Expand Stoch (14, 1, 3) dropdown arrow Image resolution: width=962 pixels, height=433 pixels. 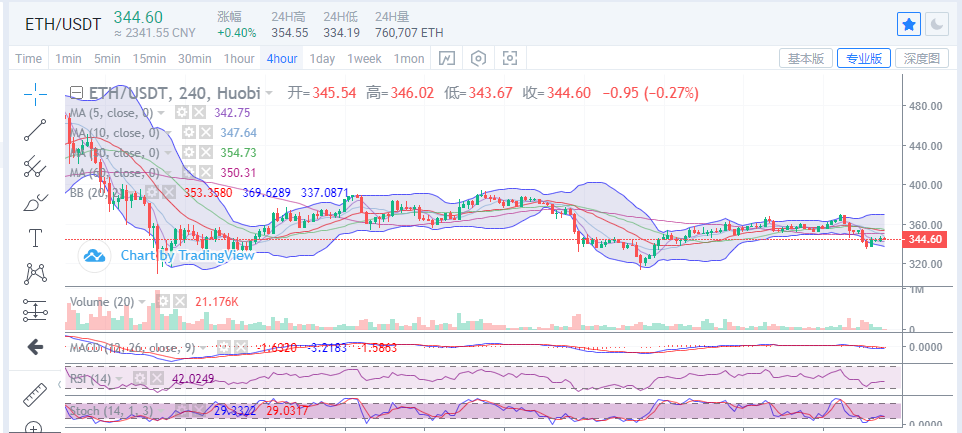160,410
